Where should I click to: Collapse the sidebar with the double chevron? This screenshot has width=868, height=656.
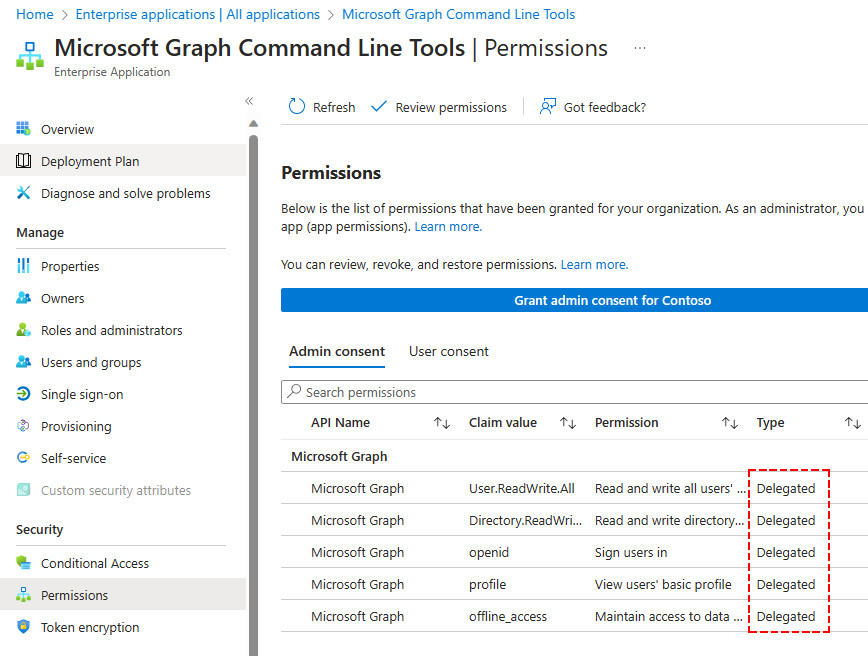pos(249,101)
